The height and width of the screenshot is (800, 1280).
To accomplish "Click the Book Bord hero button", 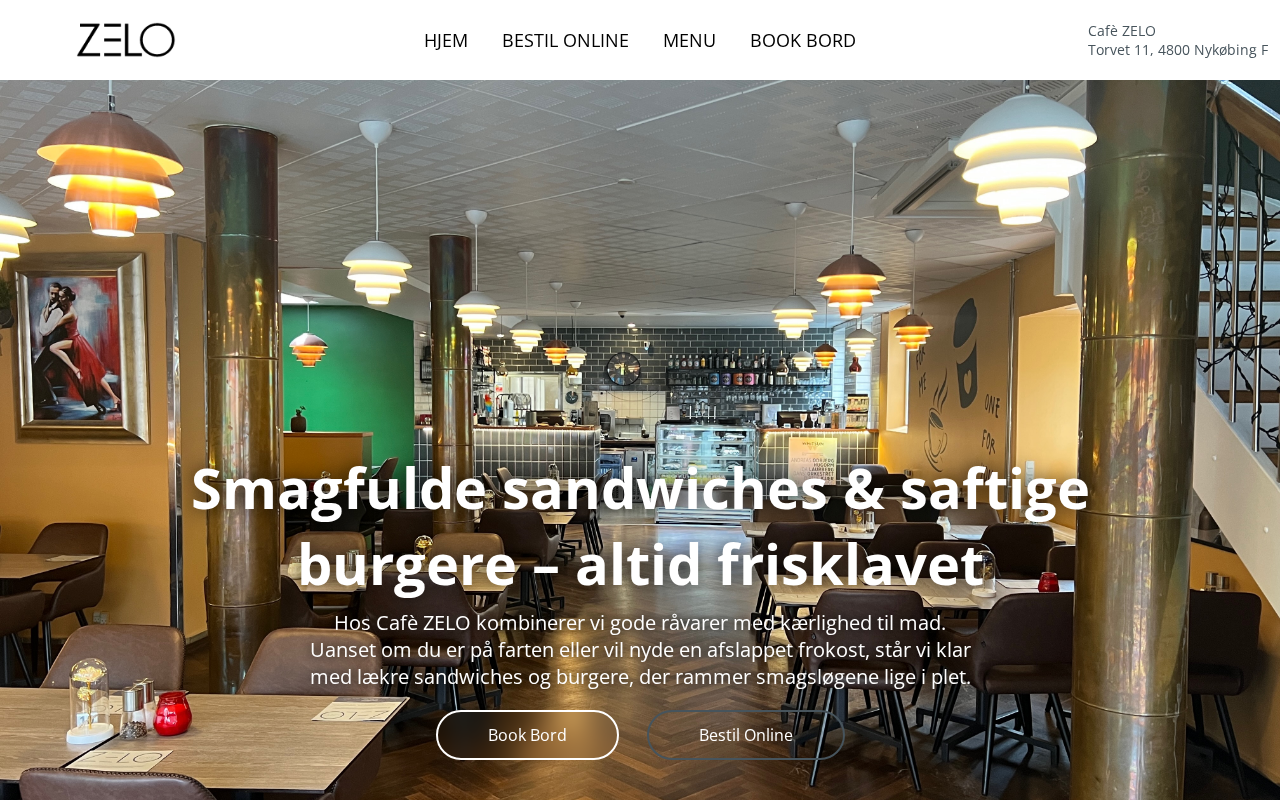I will click(527, 735).
